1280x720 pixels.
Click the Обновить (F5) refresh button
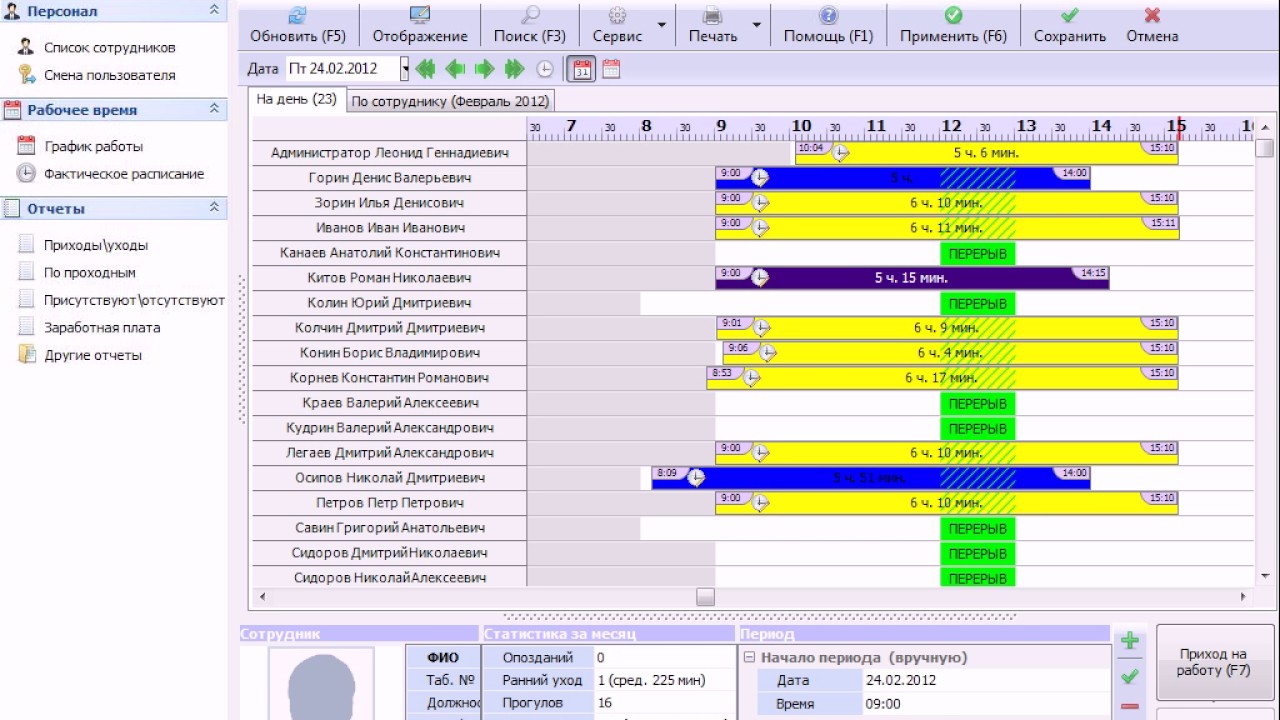(x=297, y=25)
